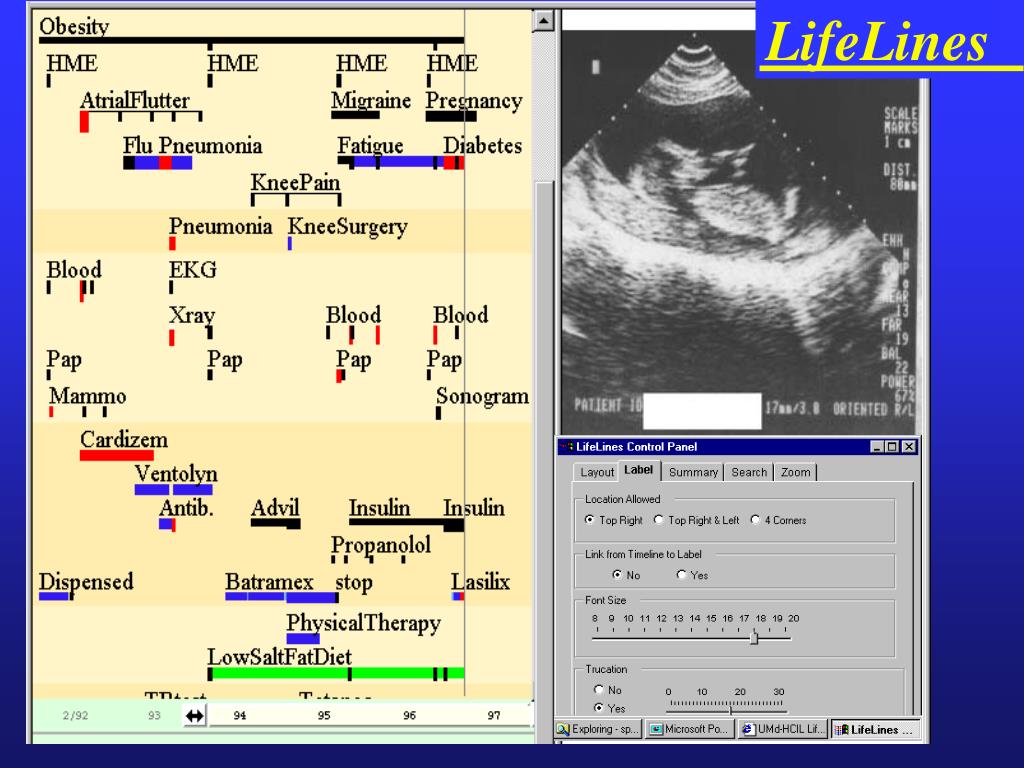Image resolution: width=1024 pixels, height=768 pixels.
Task: Minimize the LifeLines Control Panel window
Action: 877,447
